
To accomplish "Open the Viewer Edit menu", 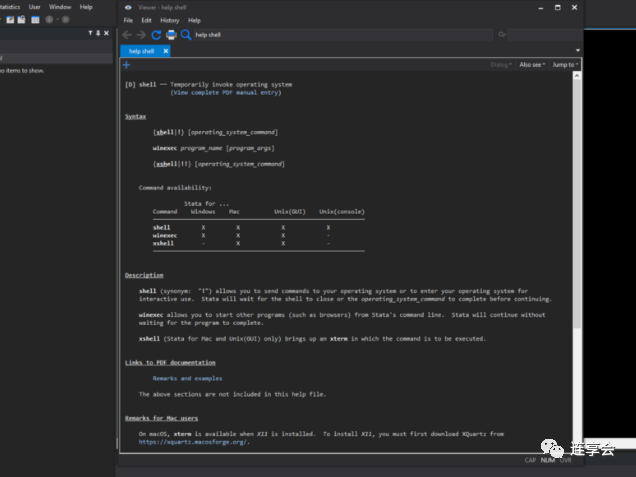I will pos(146,20).
